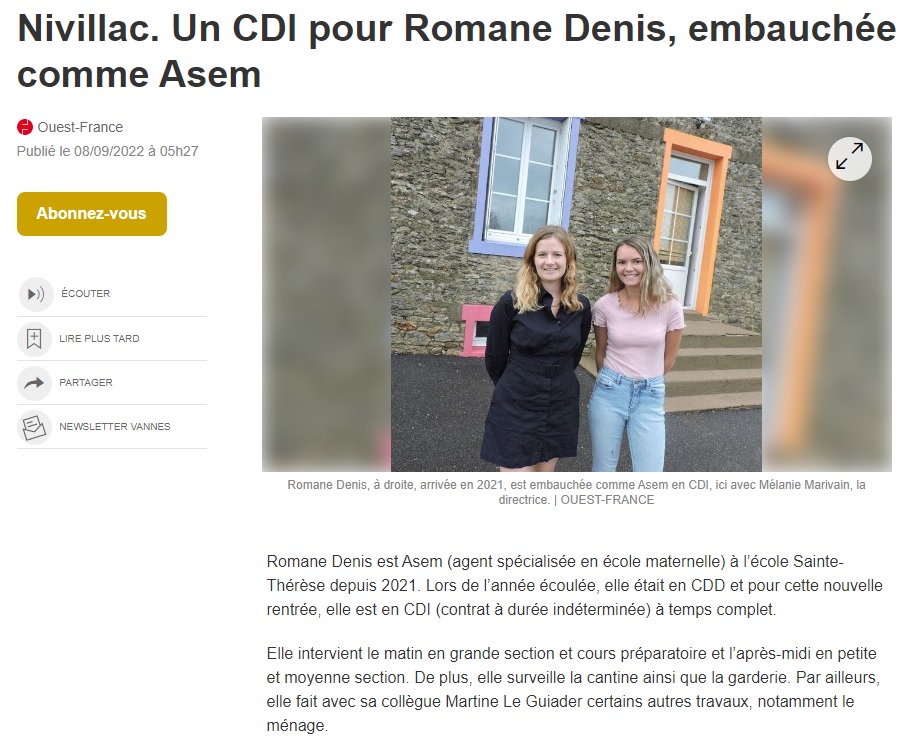Click the Abonnez-vous subscribe button
The height and width of the screenshot is (755, 909).
pyautogui.click(x=92, y=213)
